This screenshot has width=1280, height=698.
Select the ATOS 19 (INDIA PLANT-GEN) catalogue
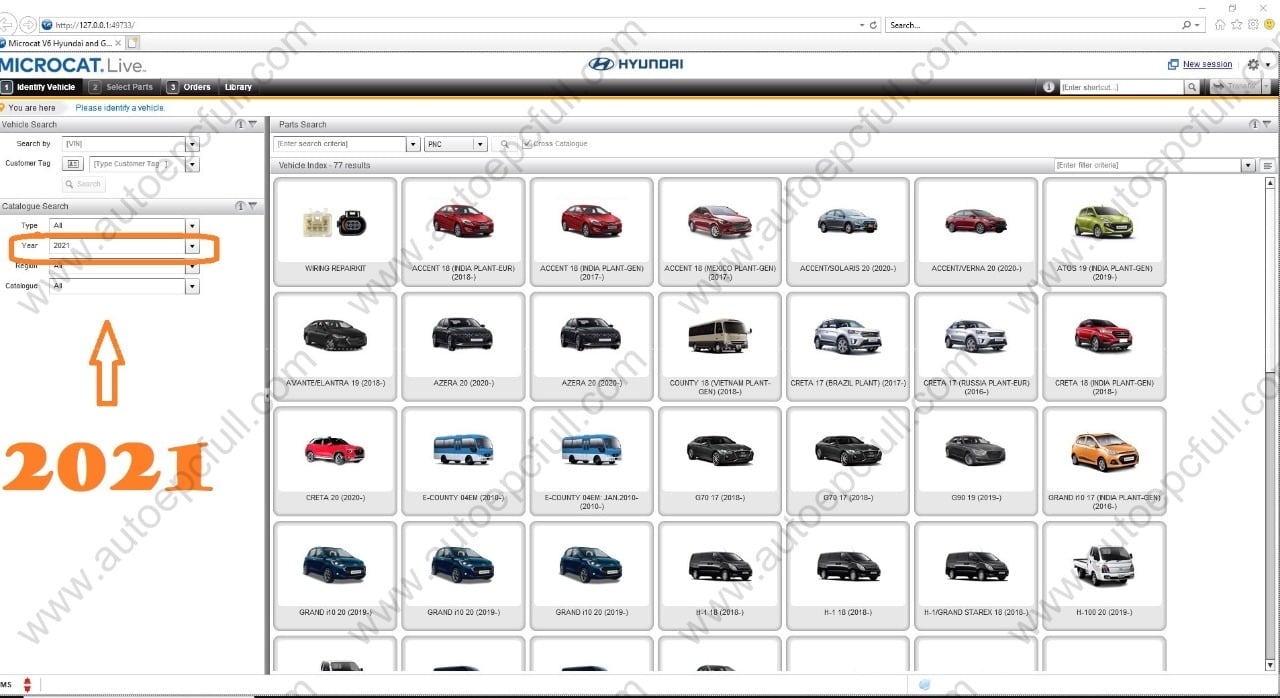click(x=1103, y=232)
